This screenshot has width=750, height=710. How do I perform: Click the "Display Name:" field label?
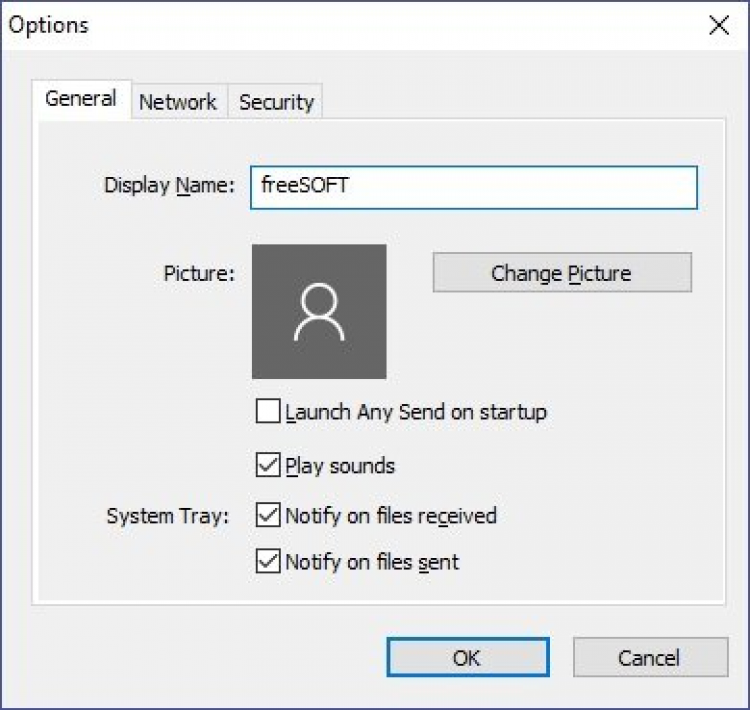pyautogui.click(x=169, y=186)
